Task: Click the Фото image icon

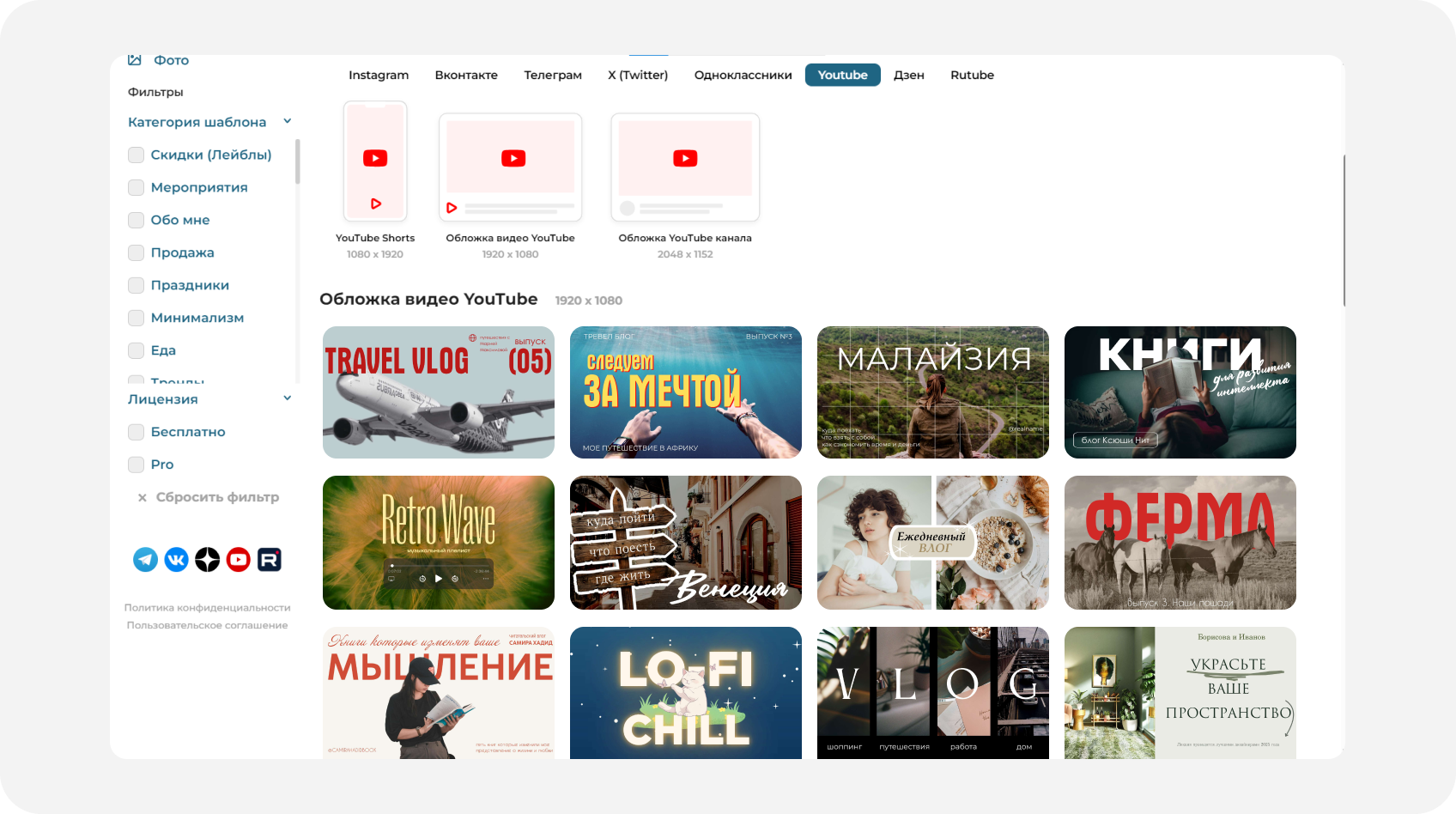Action: click(135, 60)
